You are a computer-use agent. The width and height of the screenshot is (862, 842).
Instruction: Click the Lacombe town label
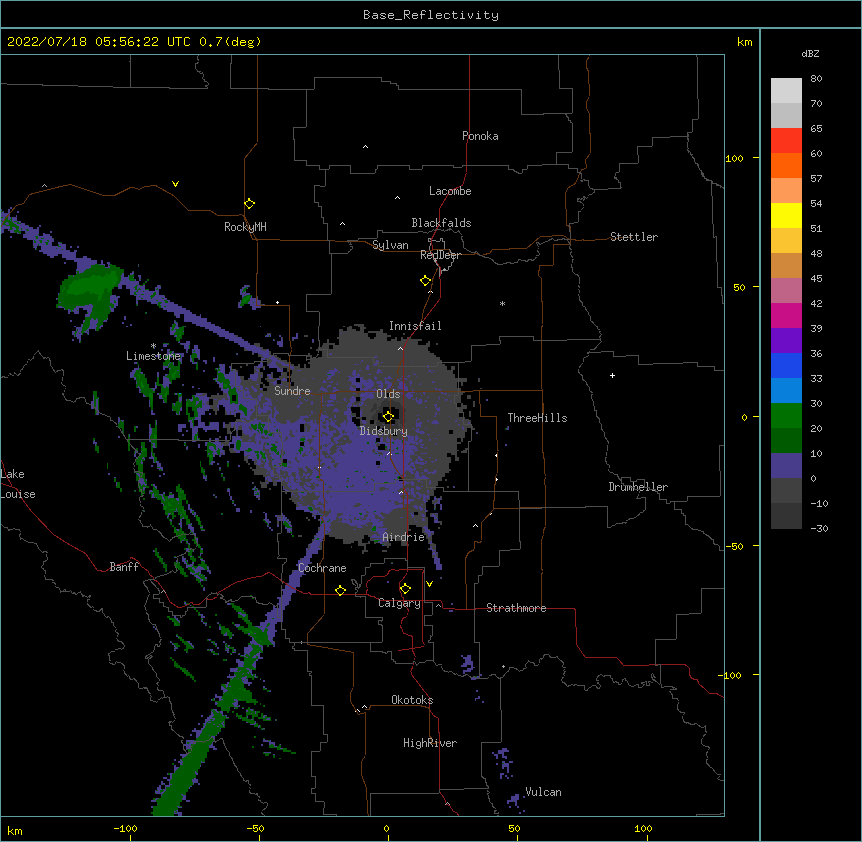pyautogui.click(x=450, y=191)
